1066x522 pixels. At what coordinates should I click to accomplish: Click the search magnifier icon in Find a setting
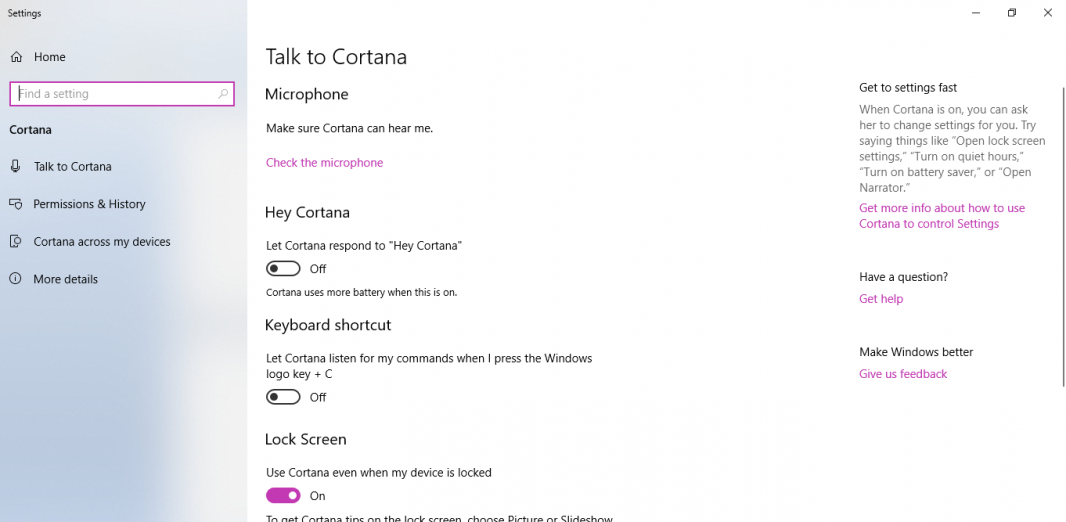tap(222, 94)
